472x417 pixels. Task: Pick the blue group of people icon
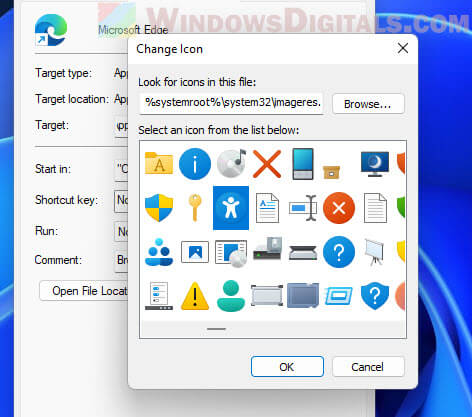159,252
